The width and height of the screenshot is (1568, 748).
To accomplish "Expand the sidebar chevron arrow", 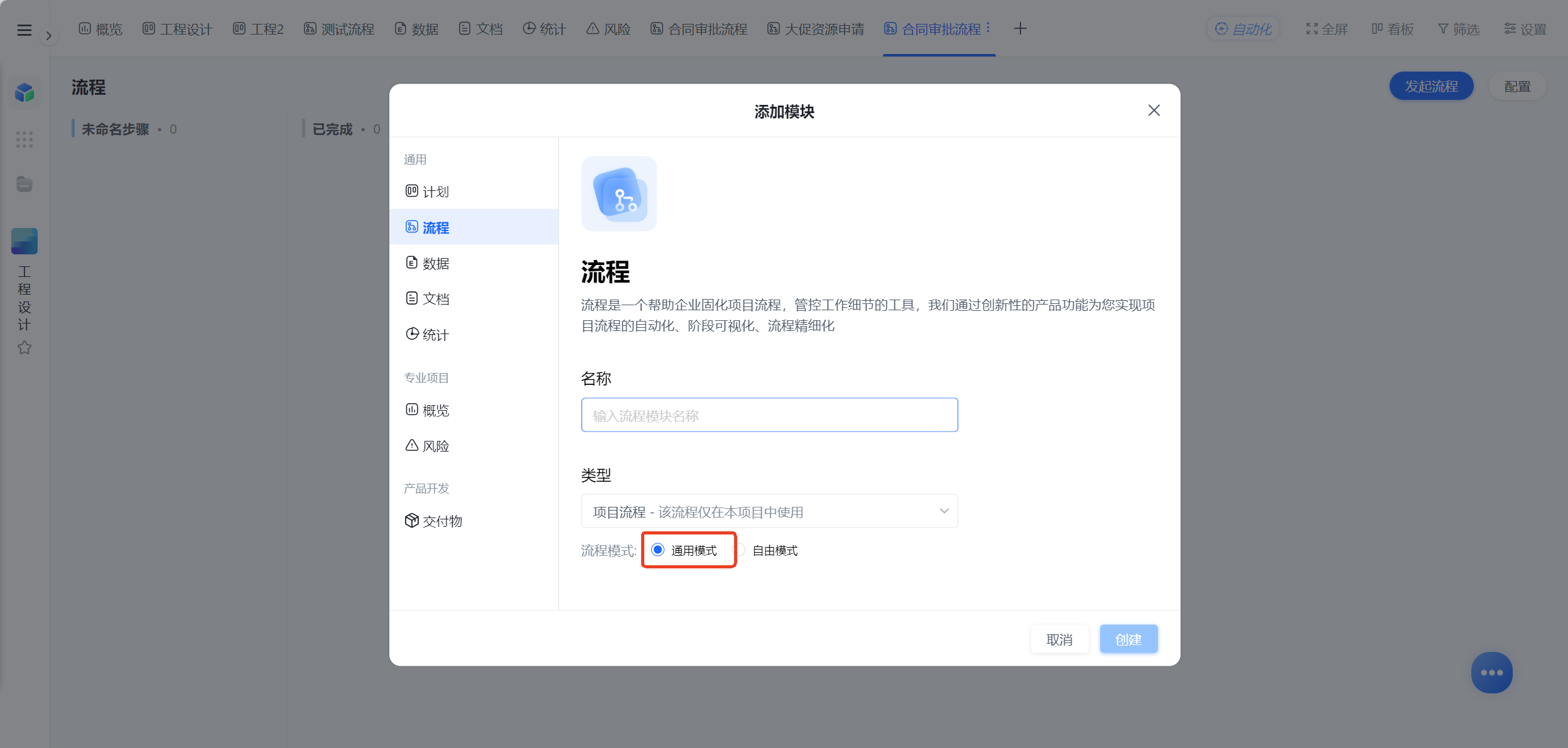I will tap(48, 36).
